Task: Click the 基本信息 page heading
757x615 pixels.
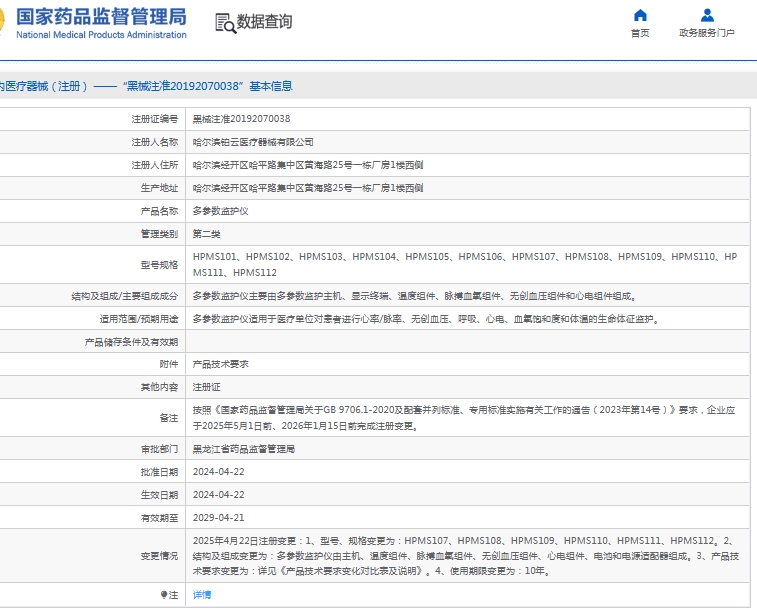Action: (x=271, y=86)
